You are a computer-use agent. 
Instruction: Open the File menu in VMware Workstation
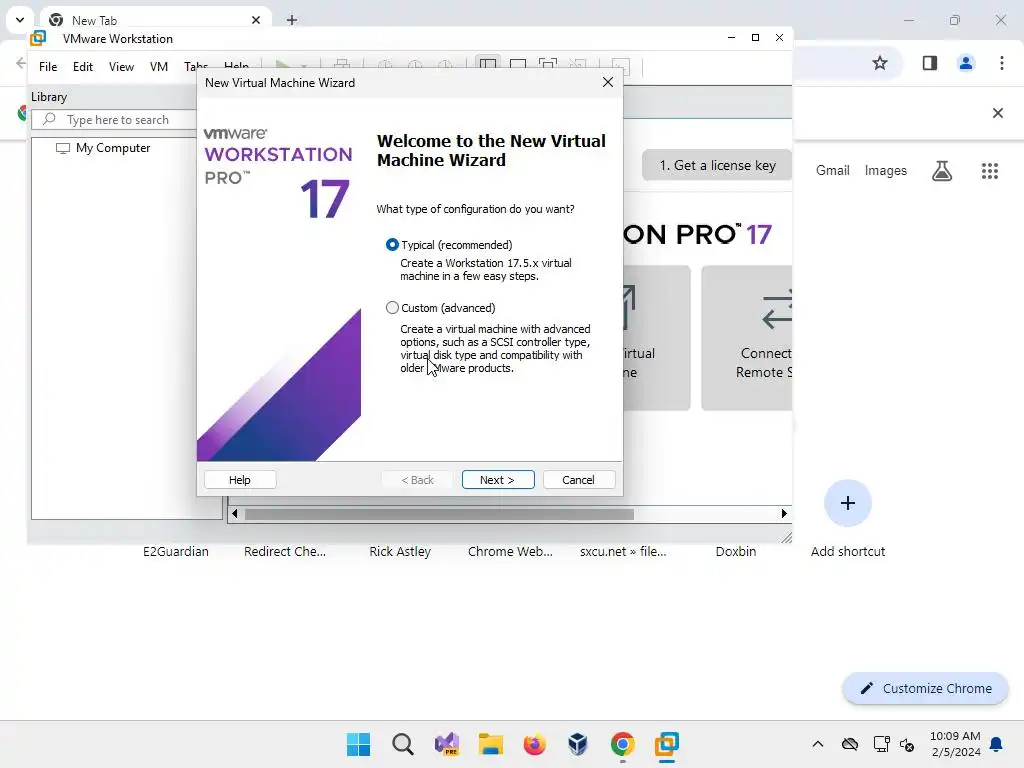48,67
